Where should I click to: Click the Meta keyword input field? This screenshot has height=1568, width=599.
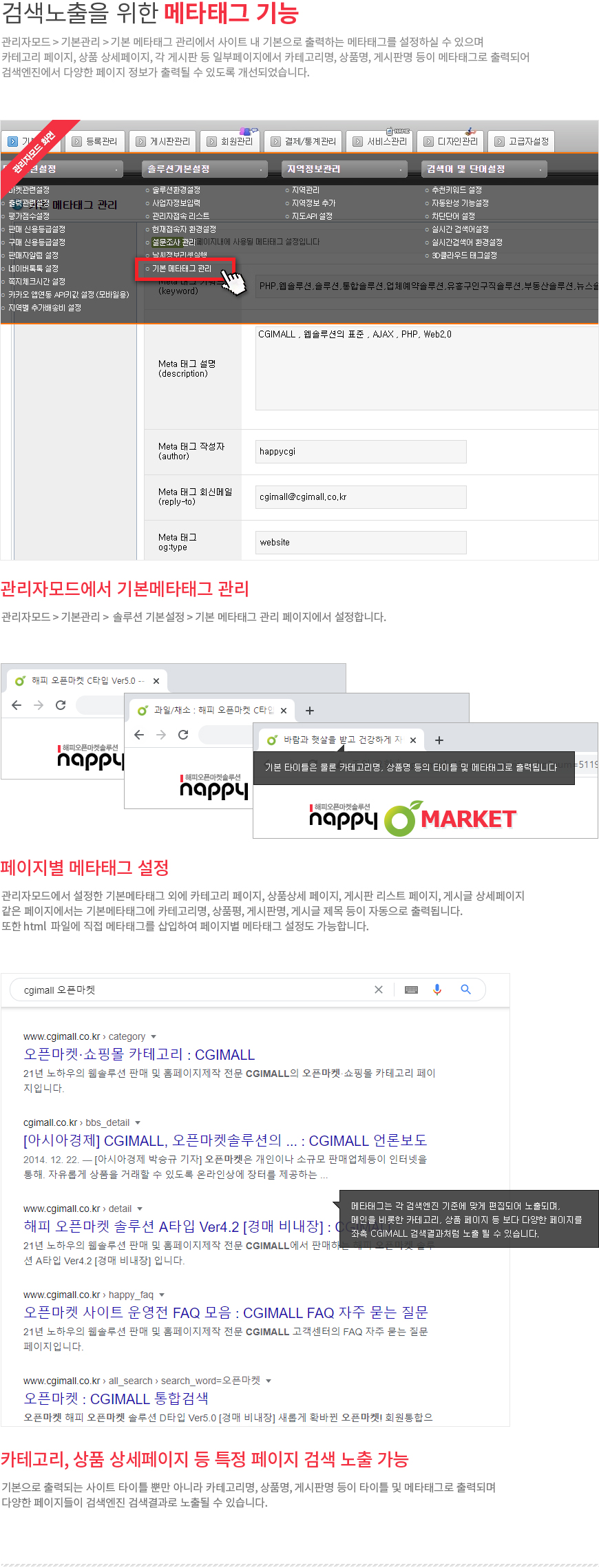pyautogui.click(x=427, y=286)
